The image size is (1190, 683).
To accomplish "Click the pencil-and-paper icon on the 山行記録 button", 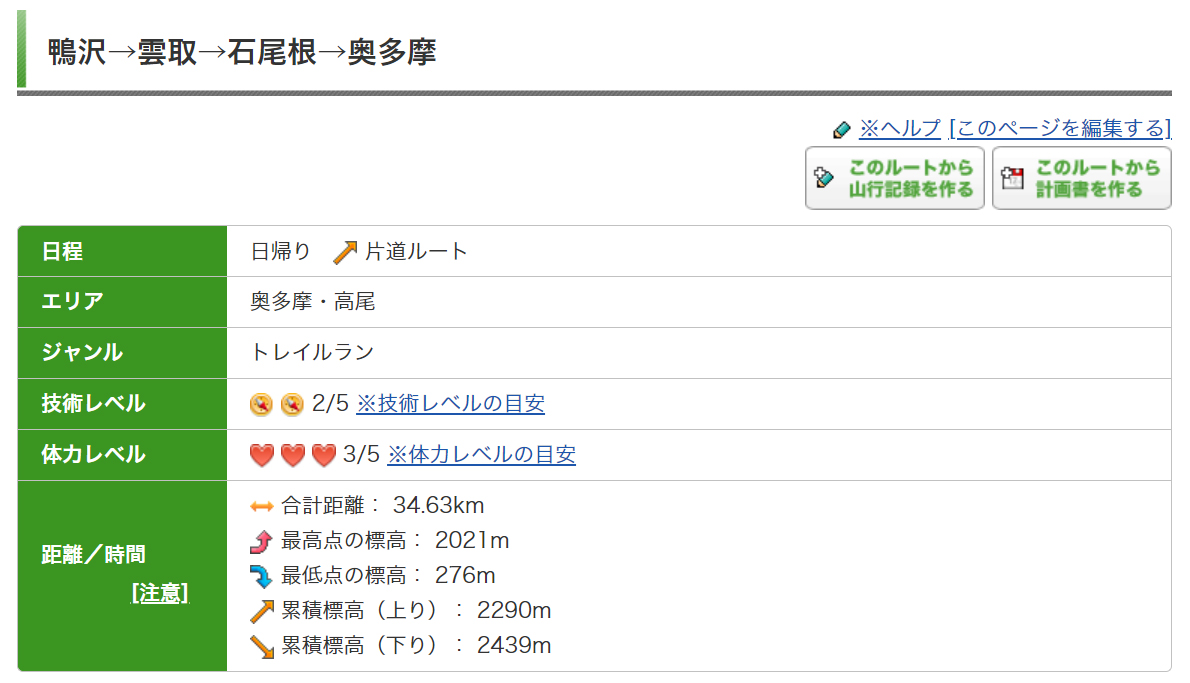I will (823, 178).
